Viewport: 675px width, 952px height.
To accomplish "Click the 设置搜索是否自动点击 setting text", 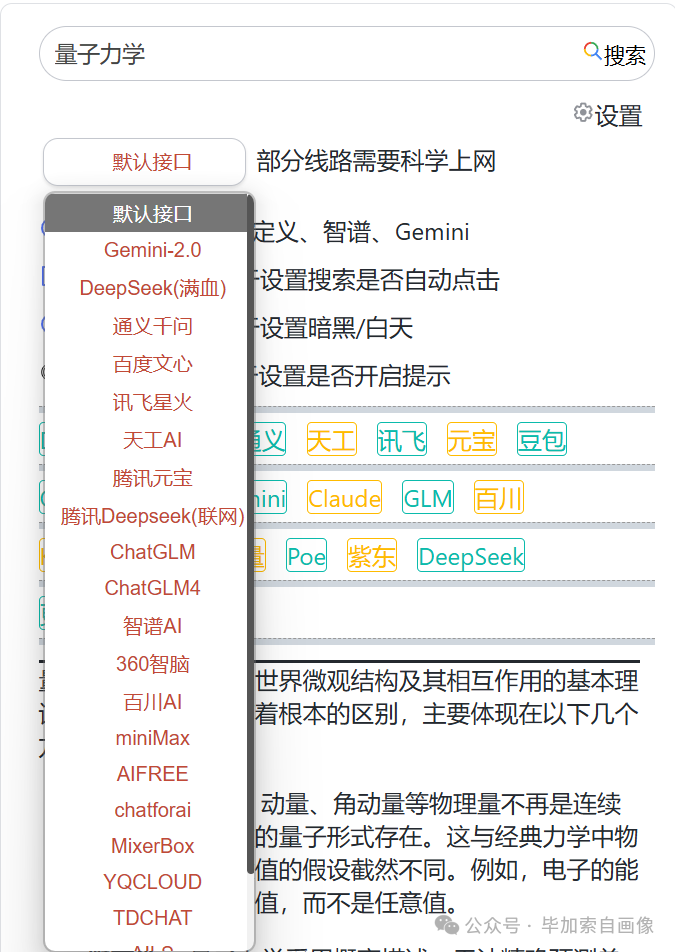I will tap(379, 280).
